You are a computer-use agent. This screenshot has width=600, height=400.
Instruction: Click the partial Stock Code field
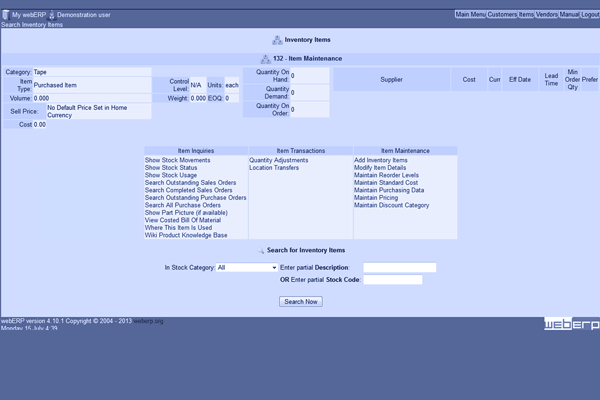[x=392, y=280]
